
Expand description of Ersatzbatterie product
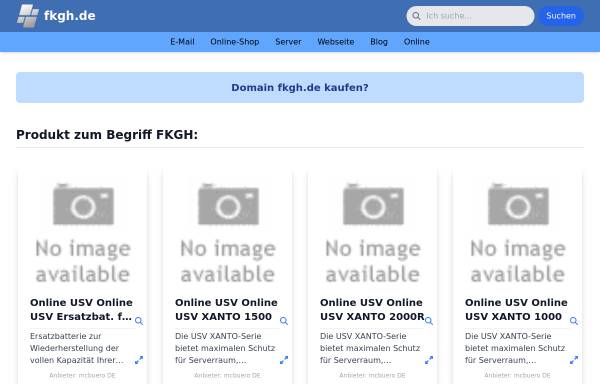click(x=139, y=360)
